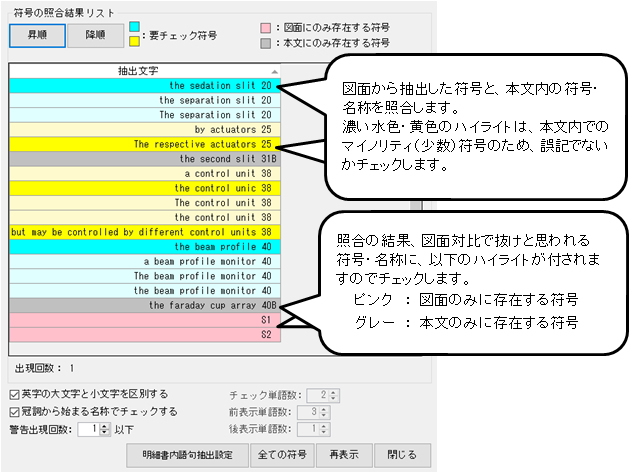This screenshot has height=473, width=633.
Task: Select row "a control unit 38"
Action: [x=145, y=174]
